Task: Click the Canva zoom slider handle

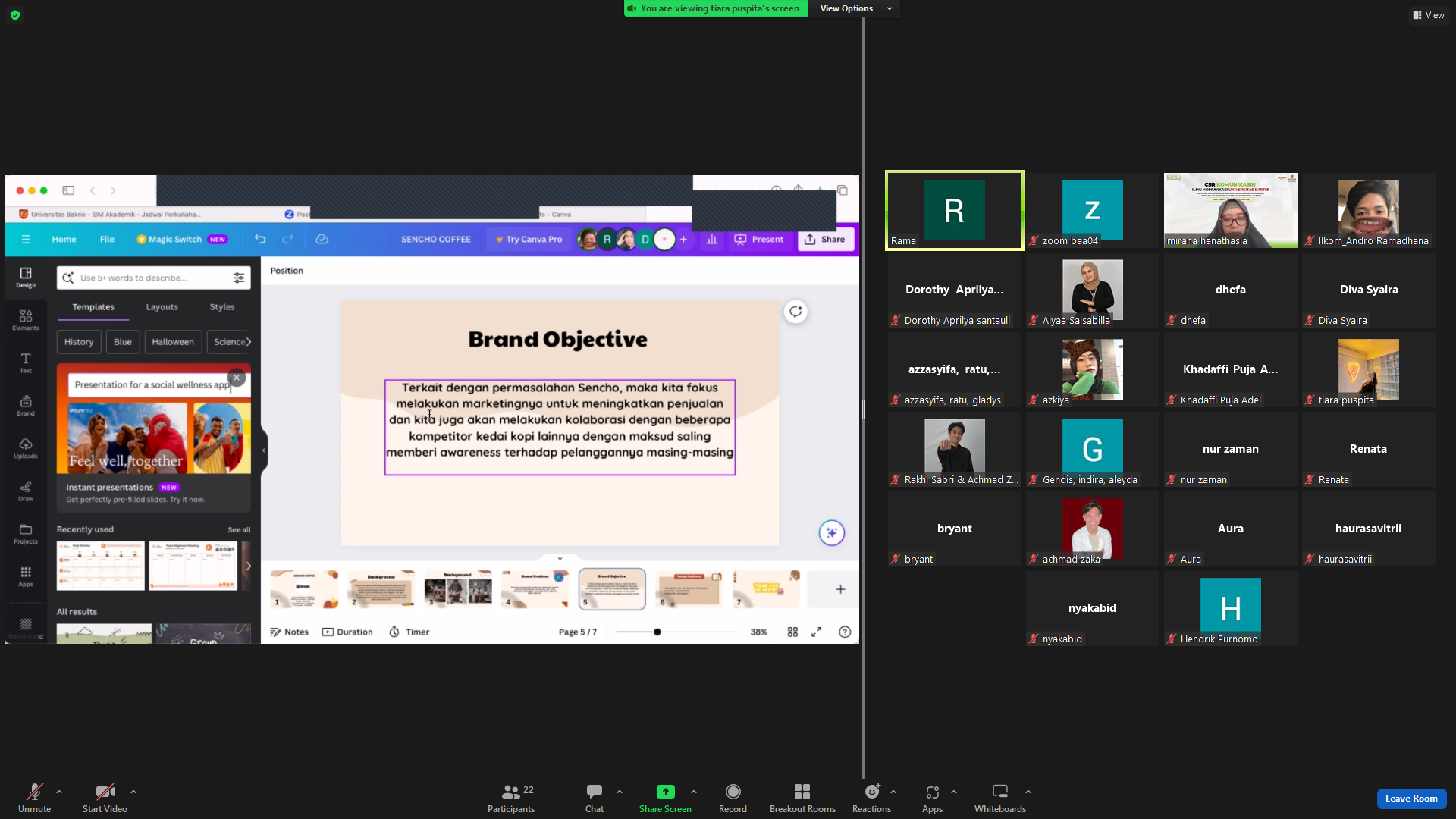Action: pyautogui.click(x=657, y=632)
